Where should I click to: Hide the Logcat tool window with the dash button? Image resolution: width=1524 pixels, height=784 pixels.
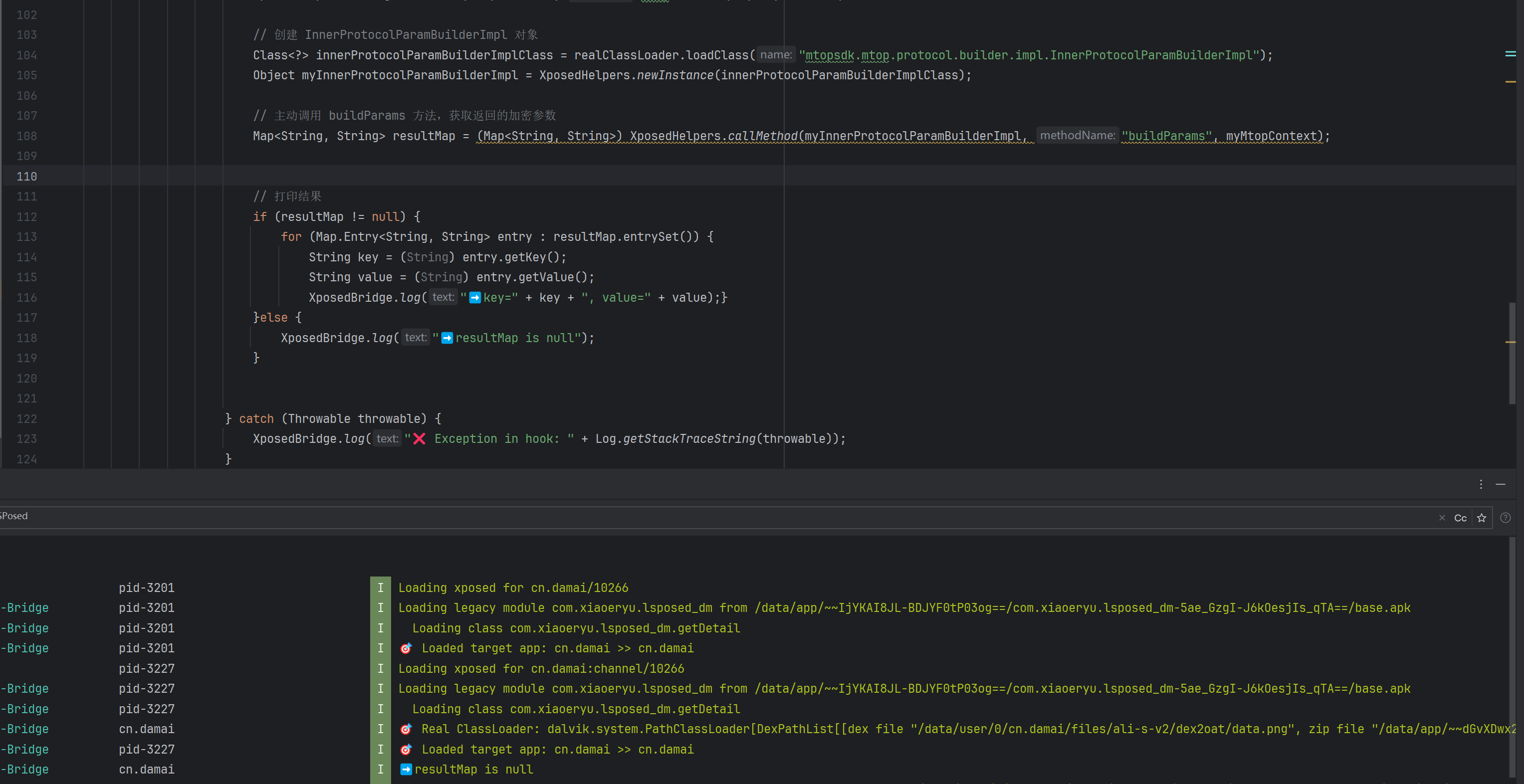coord(1501,484)
